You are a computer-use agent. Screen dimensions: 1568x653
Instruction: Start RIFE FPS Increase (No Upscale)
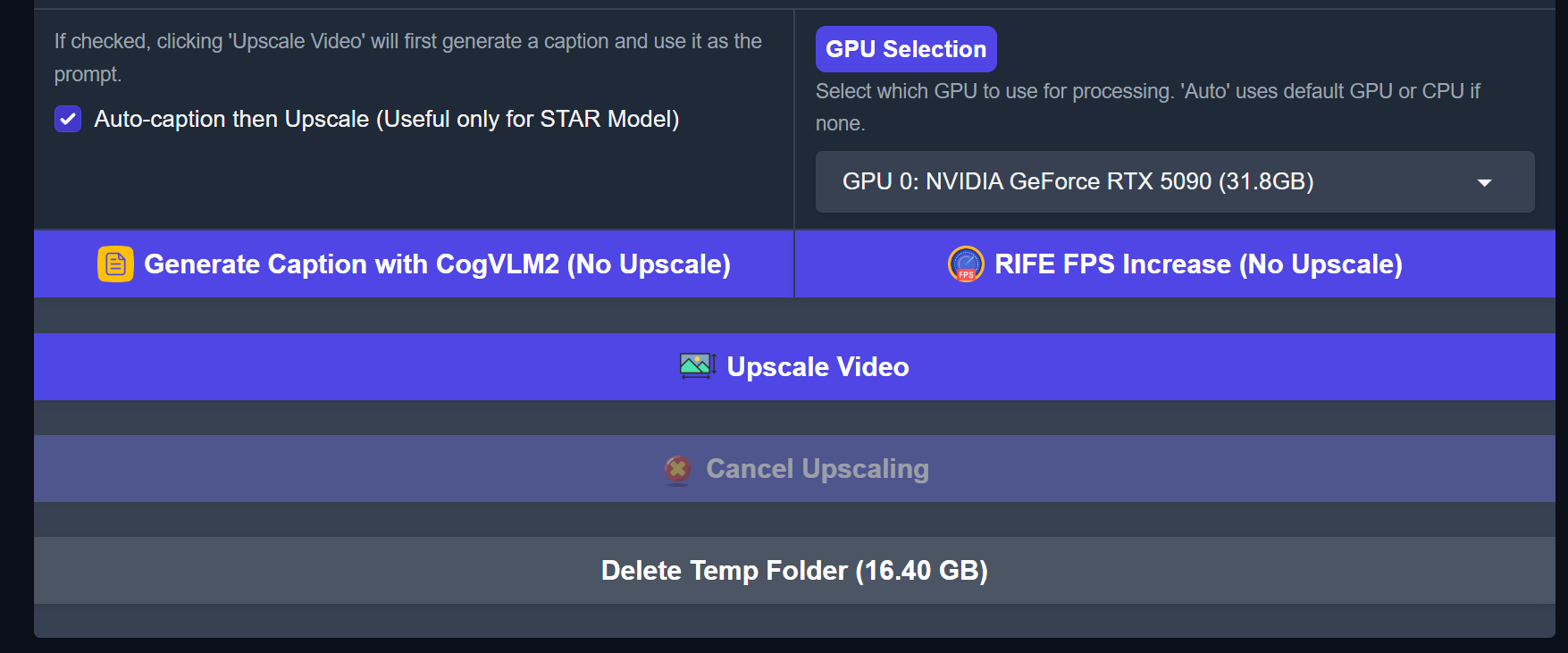click(1197, 264)
